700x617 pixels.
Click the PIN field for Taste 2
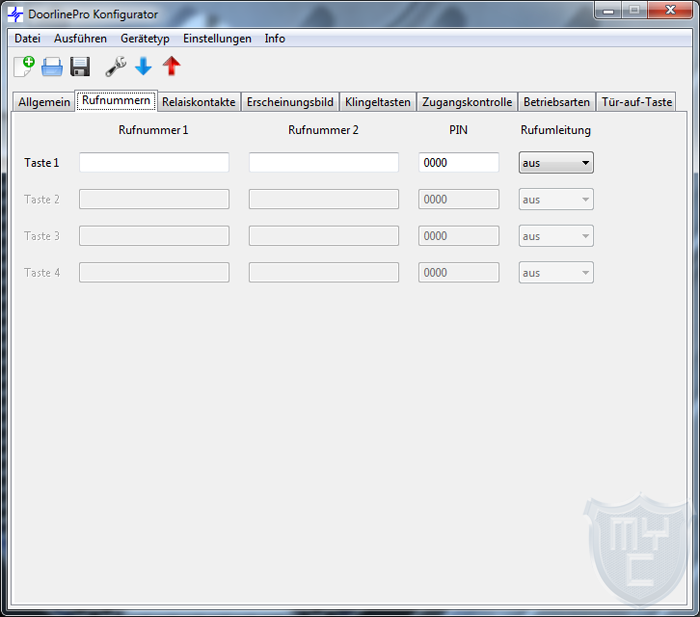(x=458, y=199)
